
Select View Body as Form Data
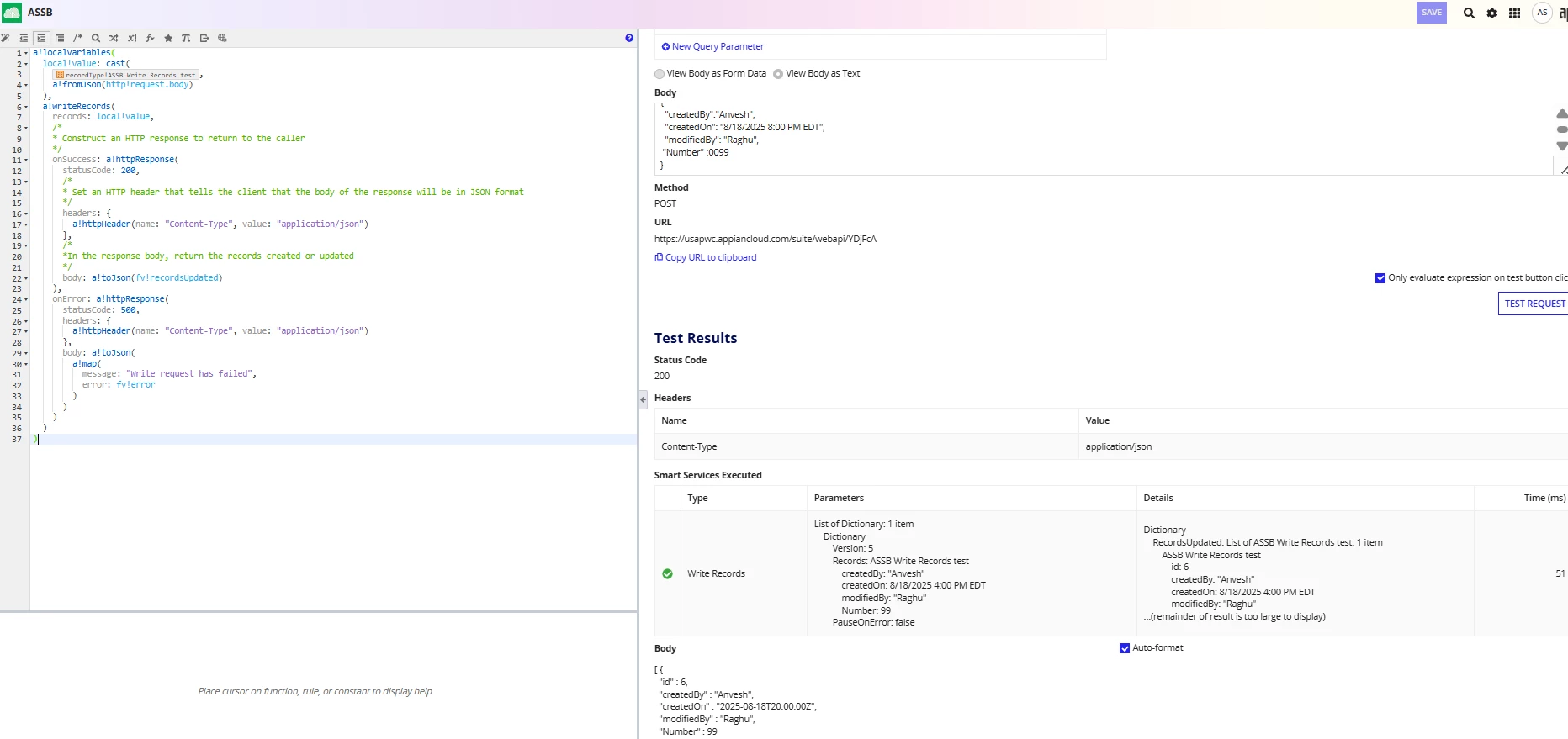(660, 74)
